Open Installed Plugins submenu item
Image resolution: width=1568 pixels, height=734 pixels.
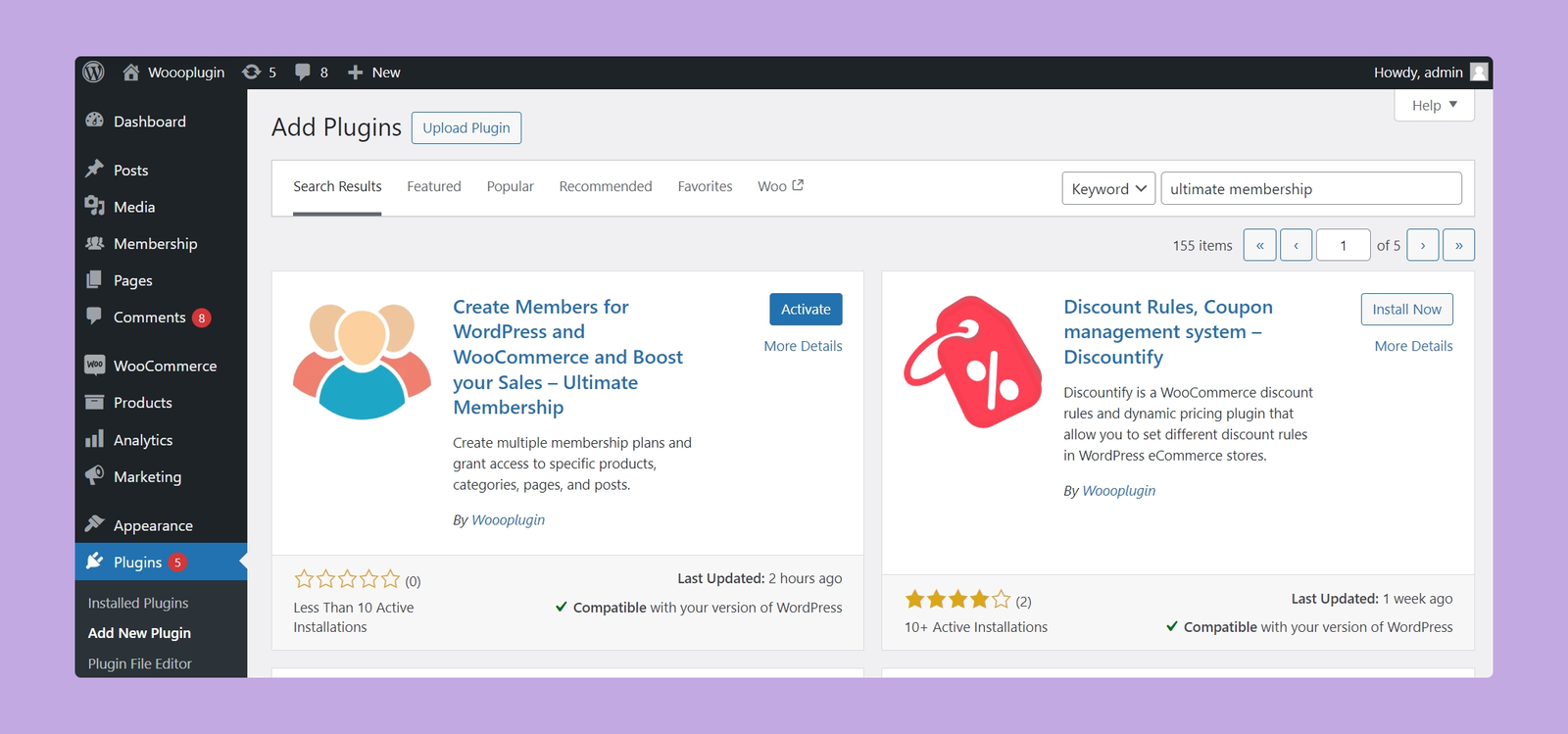point(138,603)
